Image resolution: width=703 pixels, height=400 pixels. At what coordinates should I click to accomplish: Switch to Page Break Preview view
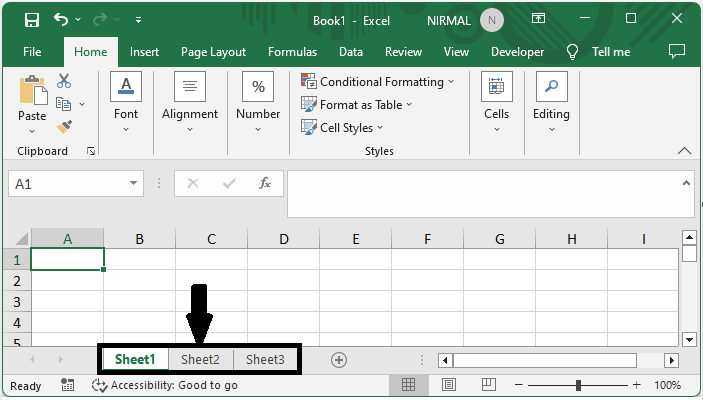click(489, 385)
